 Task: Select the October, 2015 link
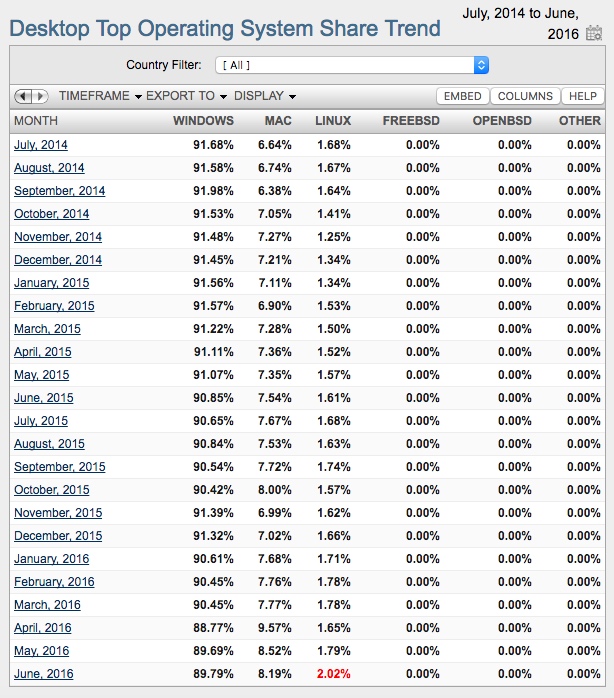point(52,490)
